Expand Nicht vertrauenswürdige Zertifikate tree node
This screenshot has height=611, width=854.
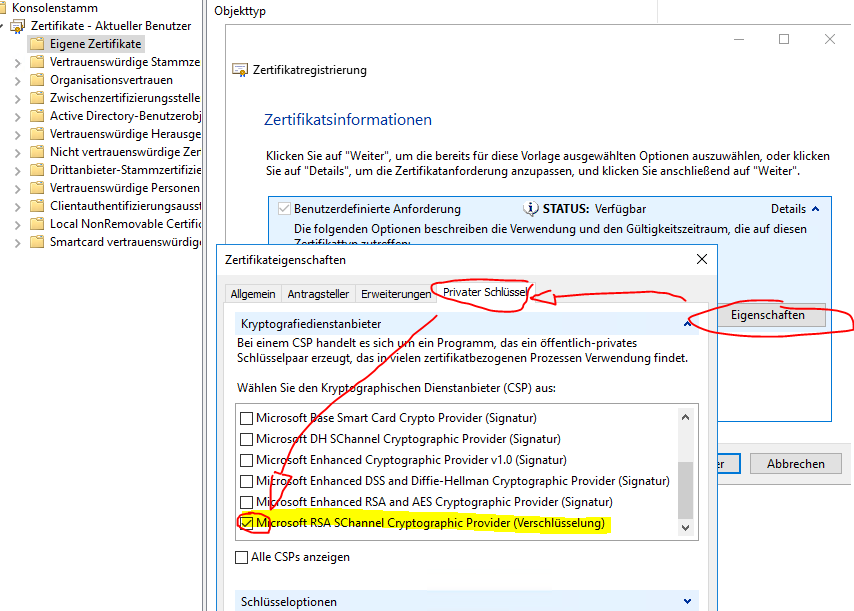pyautogui.click(x=17, y=152)
